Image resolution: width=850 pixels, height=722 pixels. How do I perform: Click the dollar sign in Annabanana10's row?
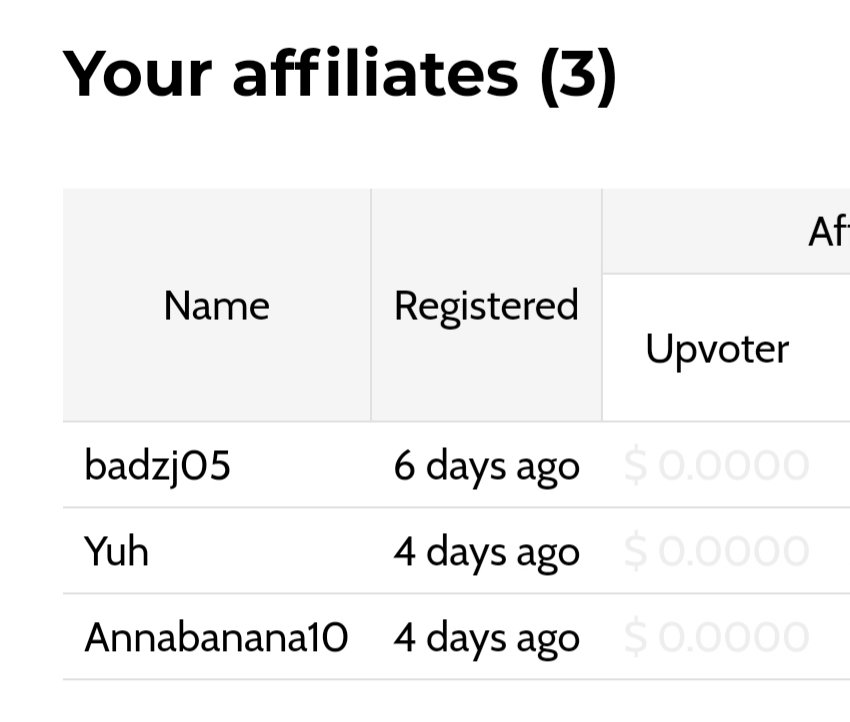[x=635, y=637]
